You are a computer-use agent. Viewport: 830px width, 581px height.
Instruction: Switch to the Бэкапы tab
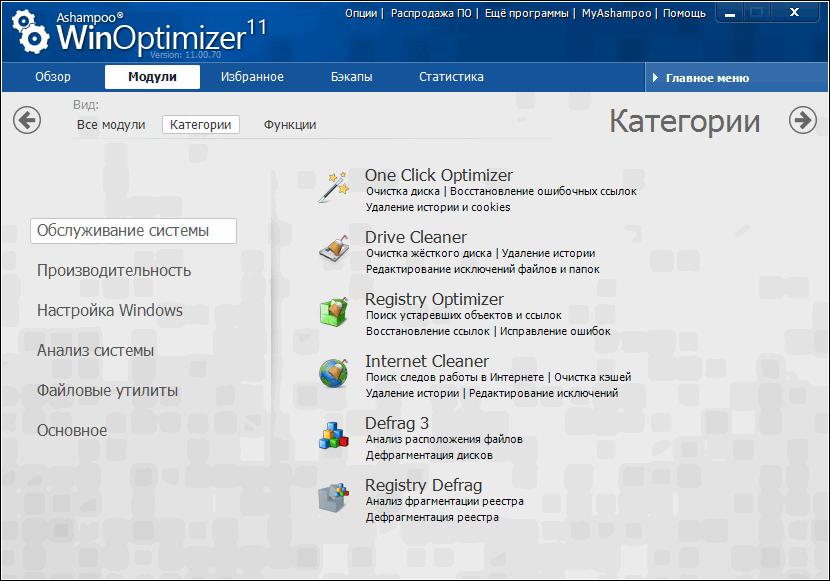(352, 77)
